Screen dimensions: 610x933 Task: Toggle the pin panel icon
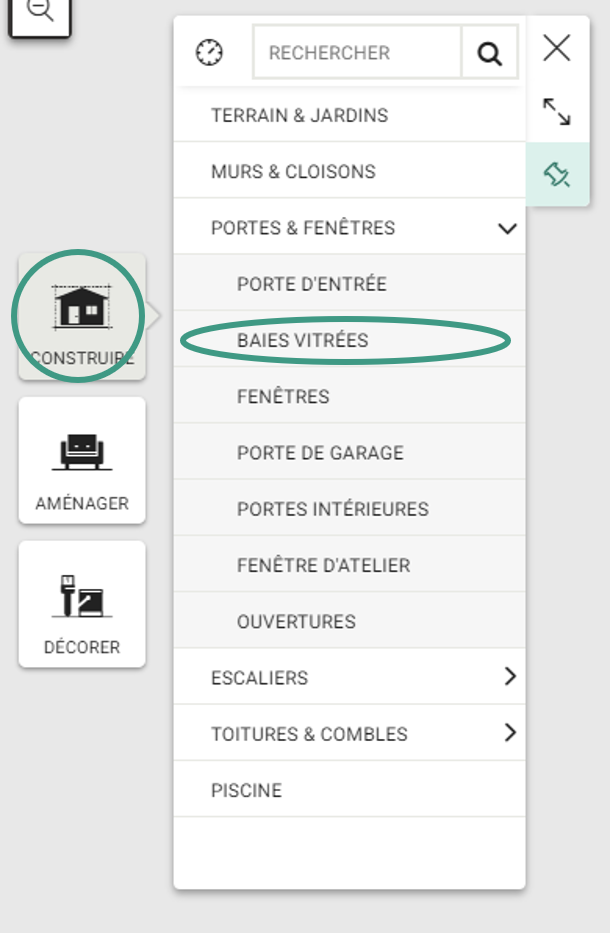coord(557,174)
